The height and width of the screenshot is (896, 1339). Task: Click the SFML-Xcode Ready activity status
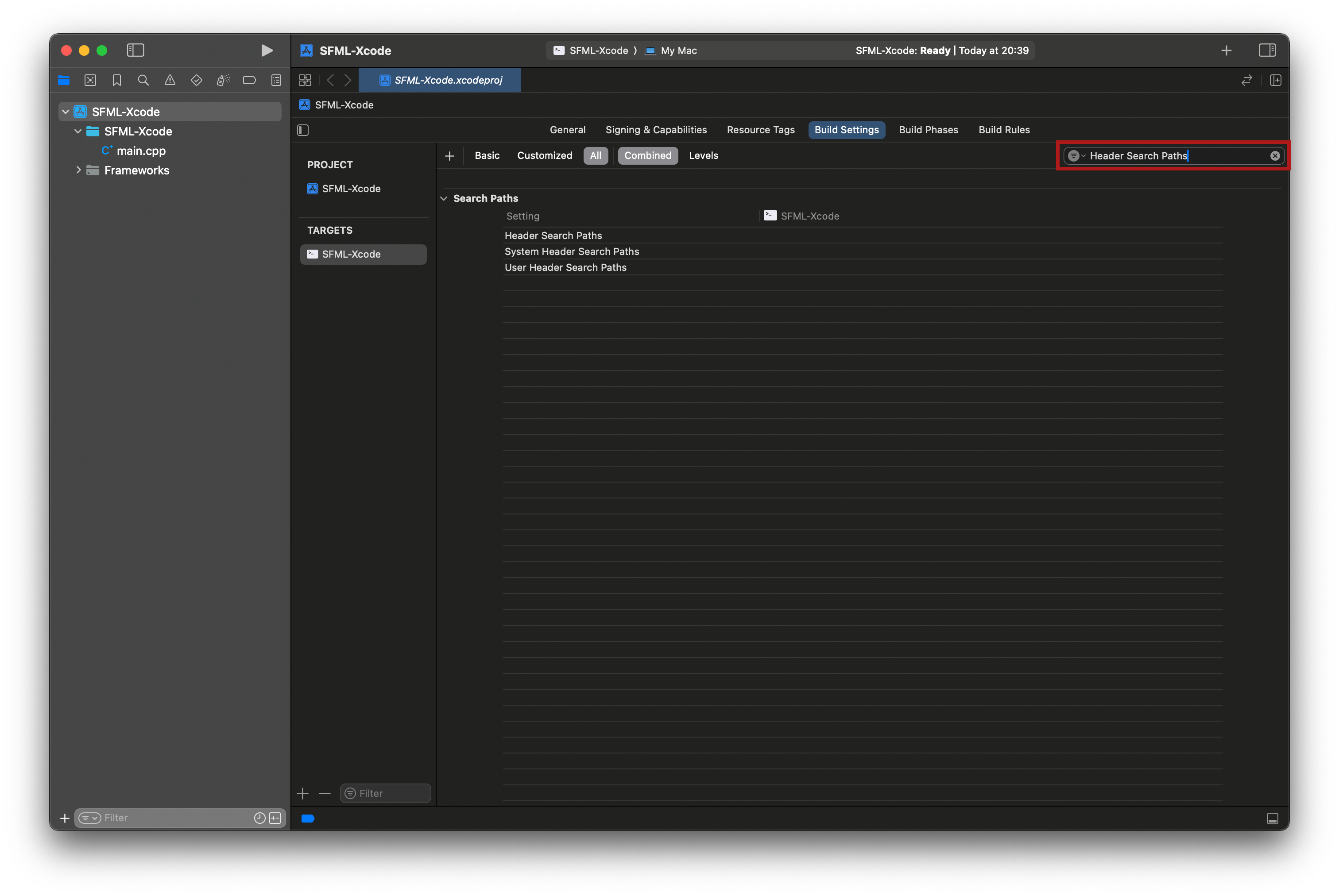(x=941, y=50)
